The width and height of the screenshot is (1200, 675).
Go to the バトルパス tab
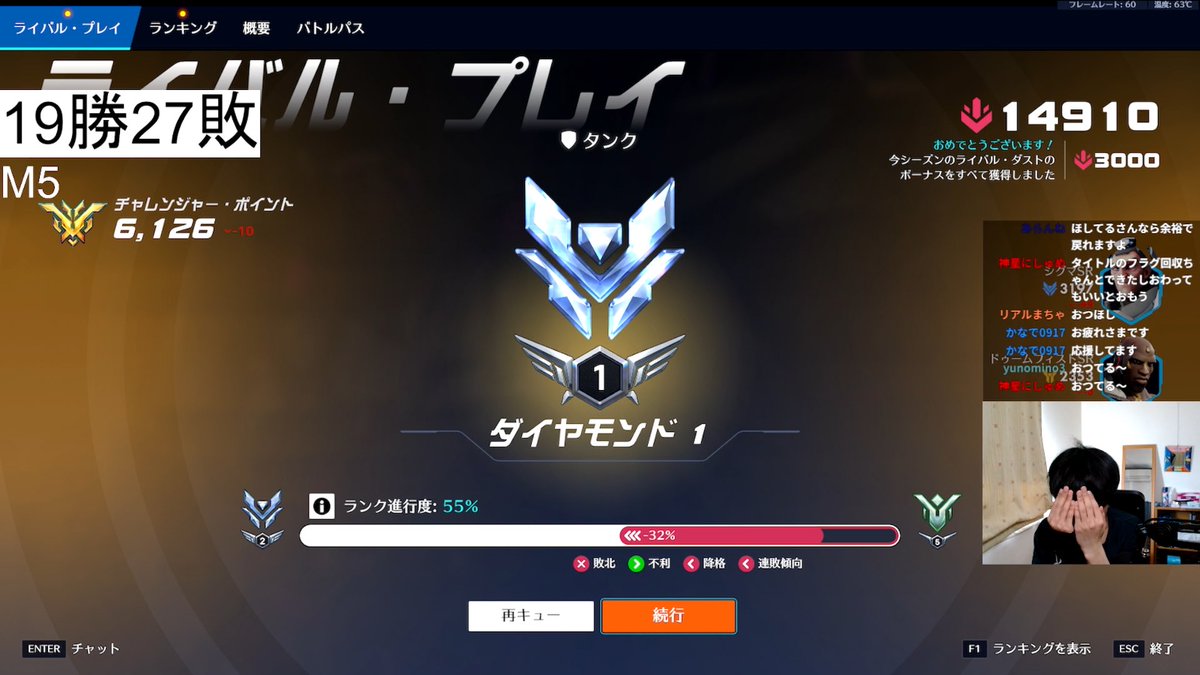pos(330,28)
